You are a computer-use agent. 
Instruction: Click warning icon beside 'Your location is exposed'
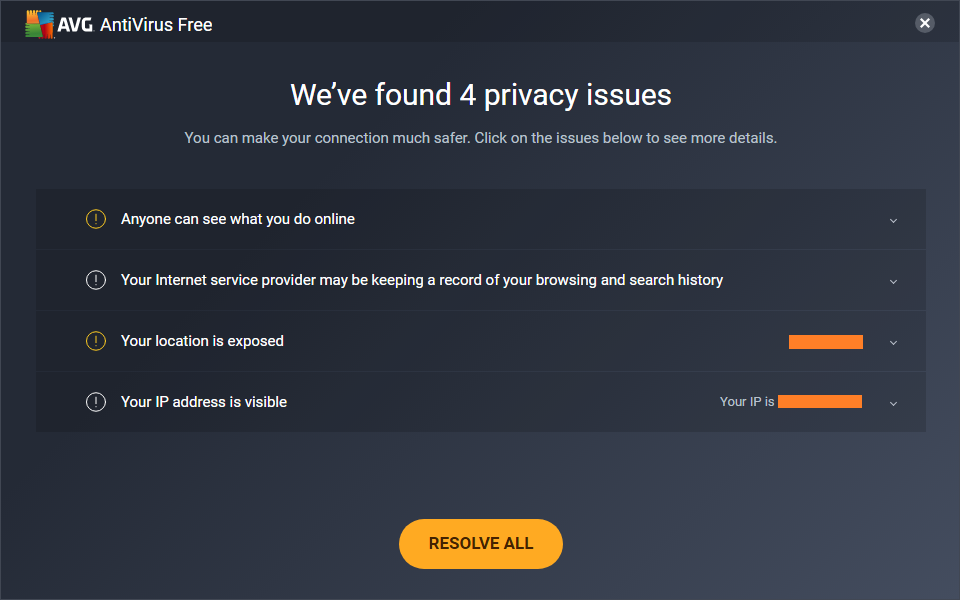pos(96,341)
